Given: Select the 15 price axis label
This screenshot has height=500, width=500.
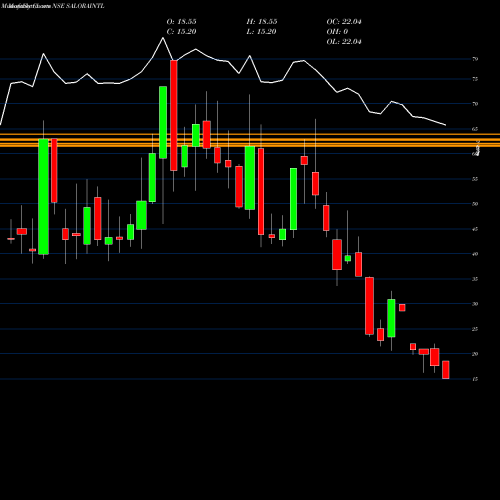Looking at the screenshot, I should pos(475,379).
